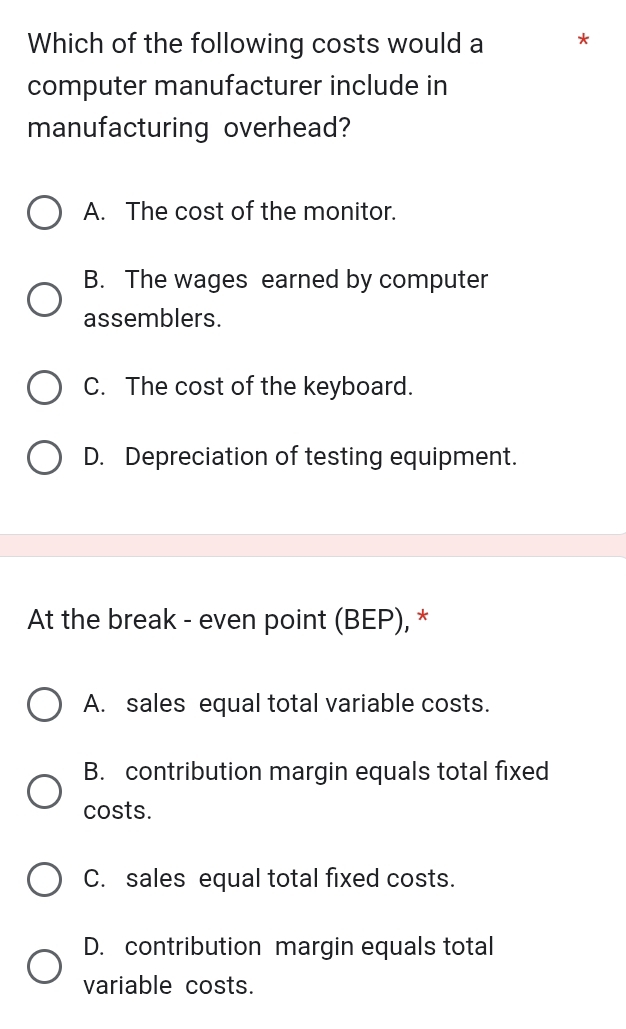This screenshot has width=626, height=1029.
Task: Click the red asterisk after '(BEP),'
Action: tap(424, 617)
